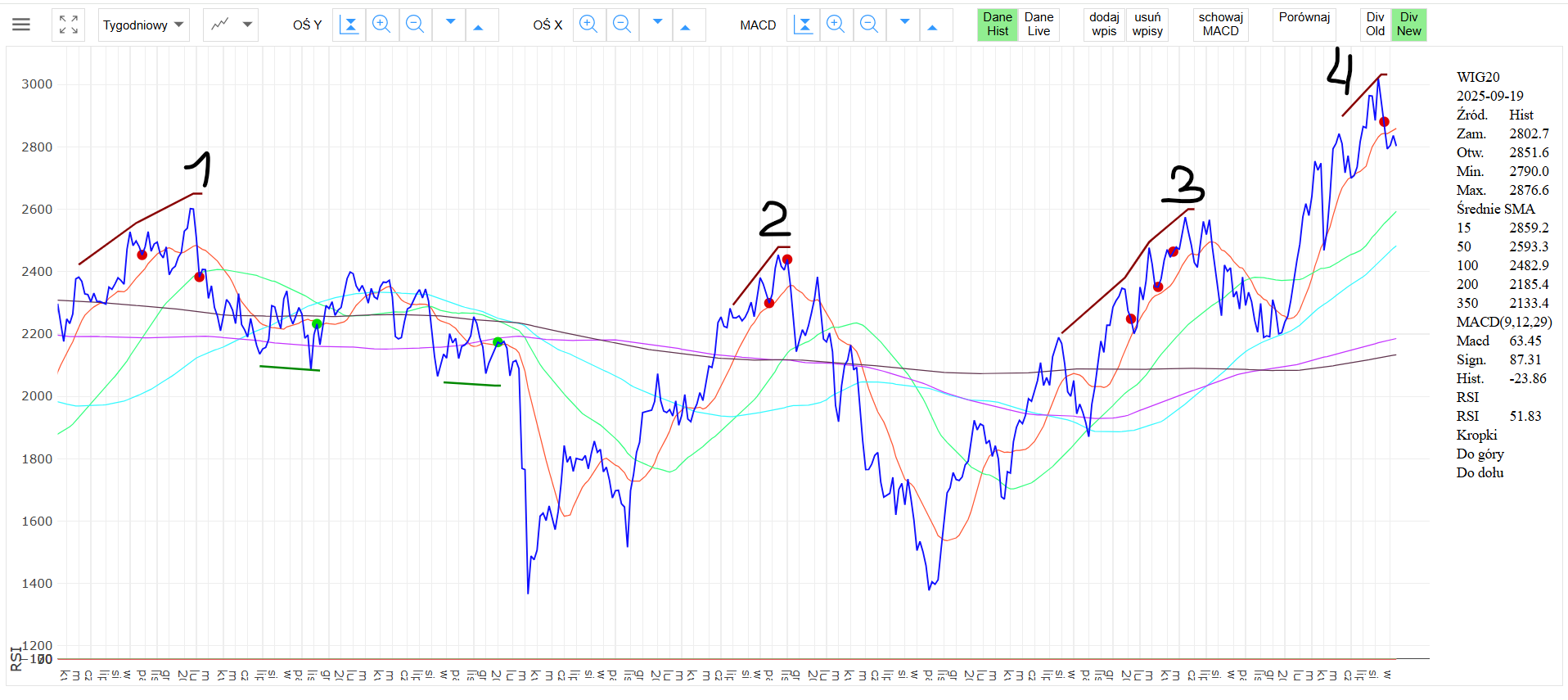Screen dimensions: 1568x700
Task: Zoom in on the MACD panel
Action: [836, 25]
